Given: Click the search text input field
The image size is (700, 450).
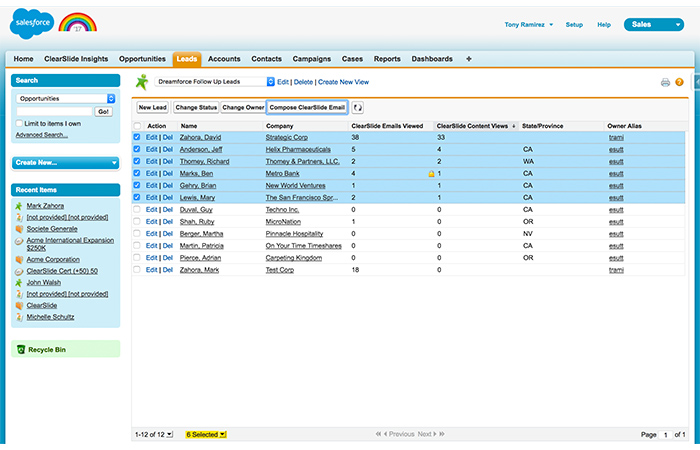Looking at the screenshot, I should (x=54, y=112).
